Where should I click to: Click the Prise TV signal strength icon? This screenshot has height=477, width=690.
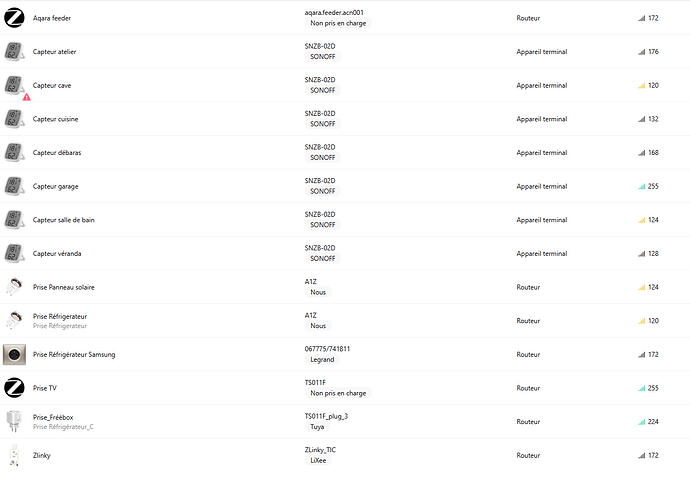click(643, 388)
